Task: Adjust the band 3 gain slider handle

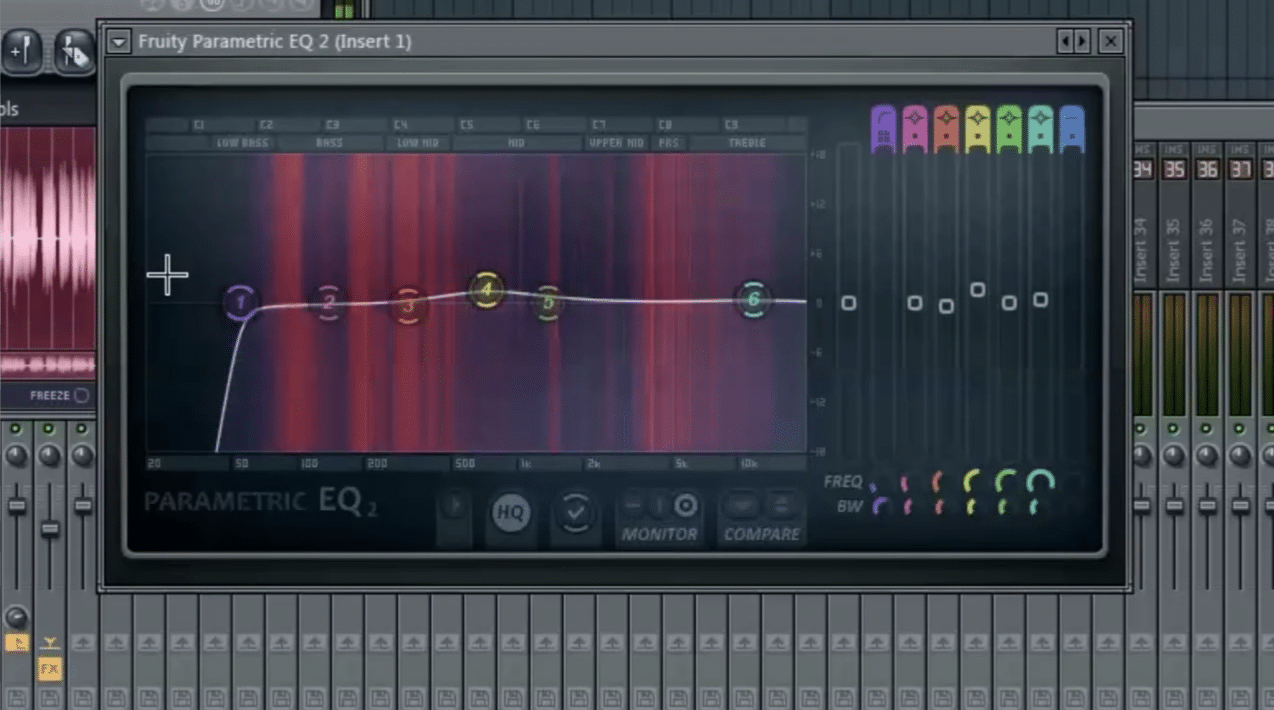Action: (946, 306)
